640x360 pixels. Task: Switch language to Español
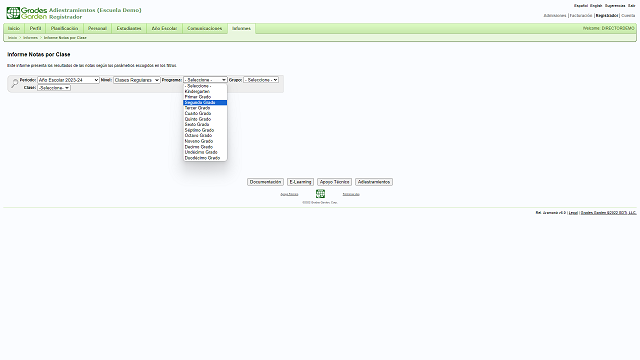(581, 6)
